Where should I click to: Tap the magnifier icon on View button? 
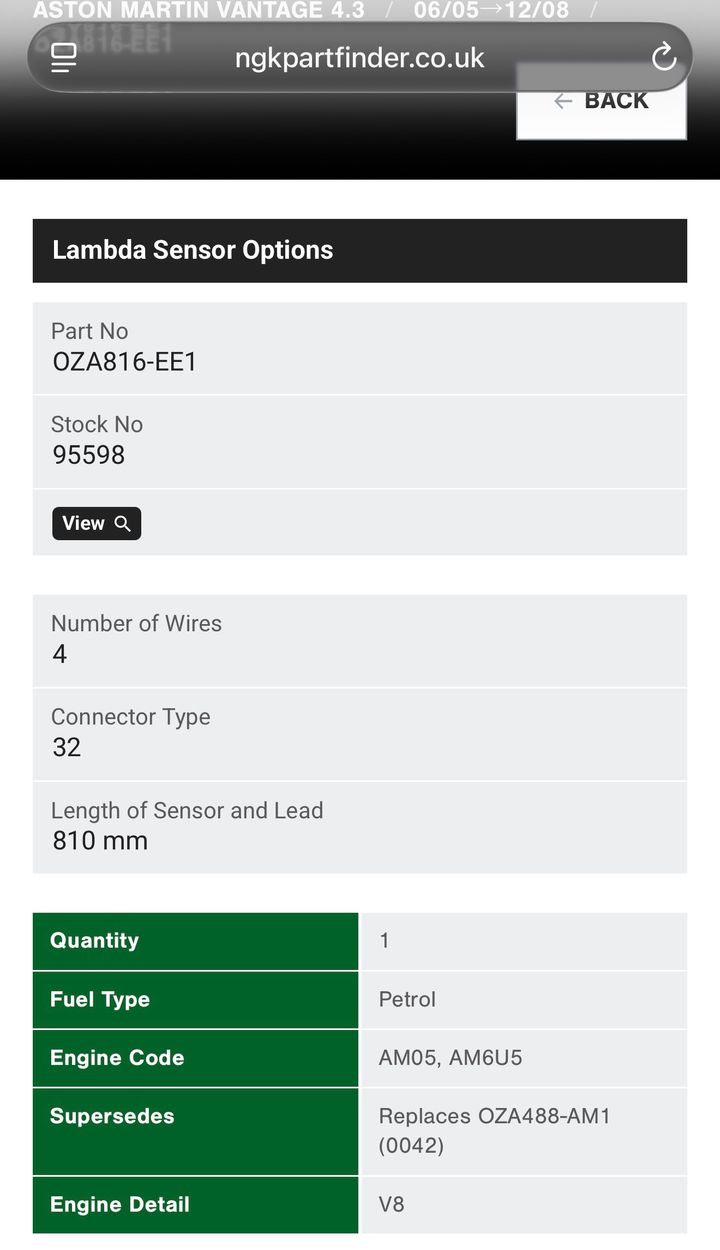tap(122, 524)
